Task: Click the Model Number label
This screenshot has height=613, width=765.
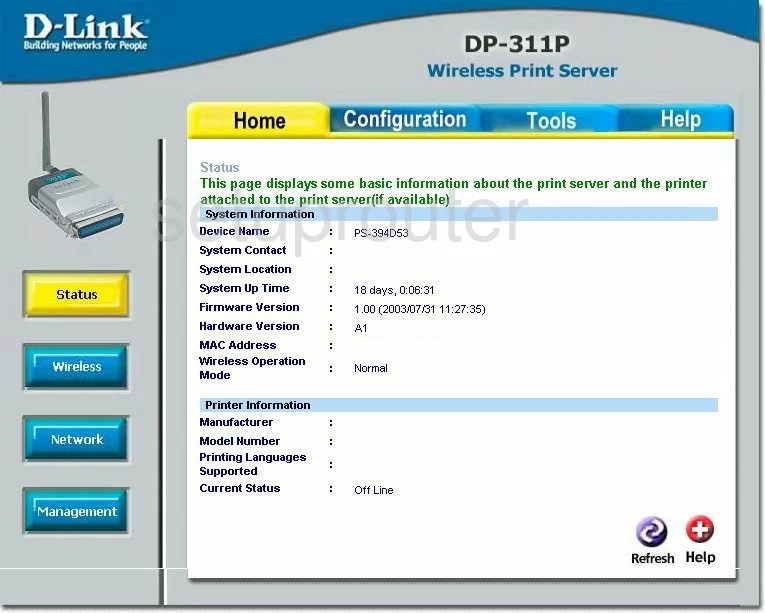Action: (x=240, y=442)
